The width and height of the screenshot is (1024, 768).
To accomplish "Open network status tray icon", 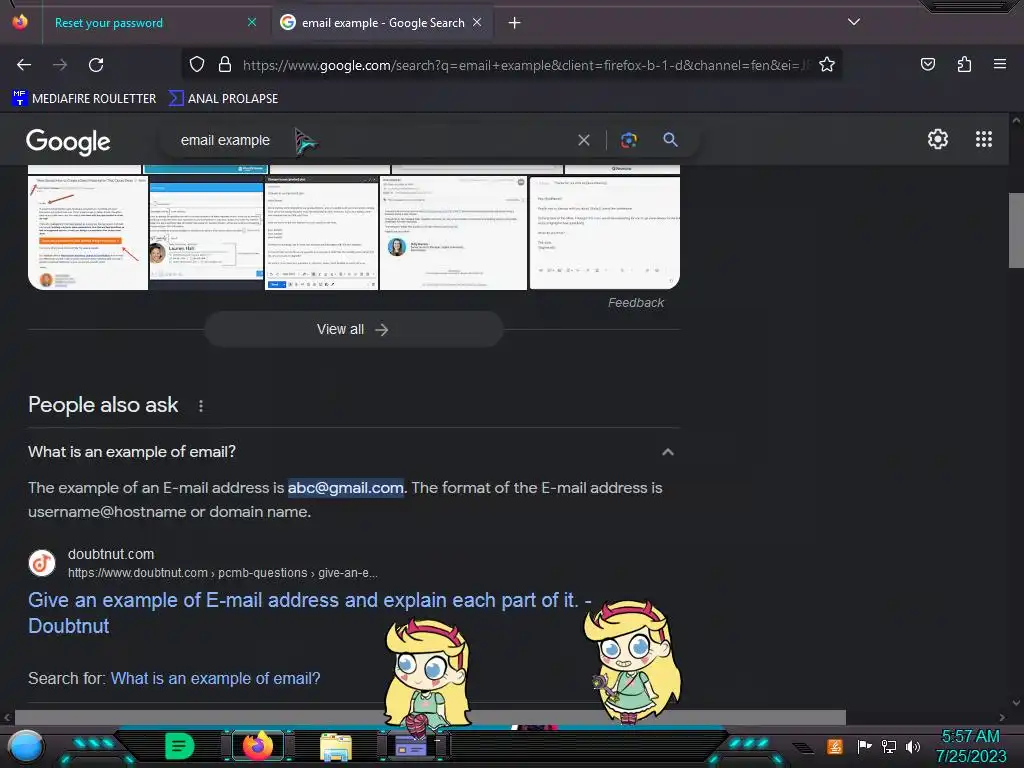I will [x=888, y=746].
